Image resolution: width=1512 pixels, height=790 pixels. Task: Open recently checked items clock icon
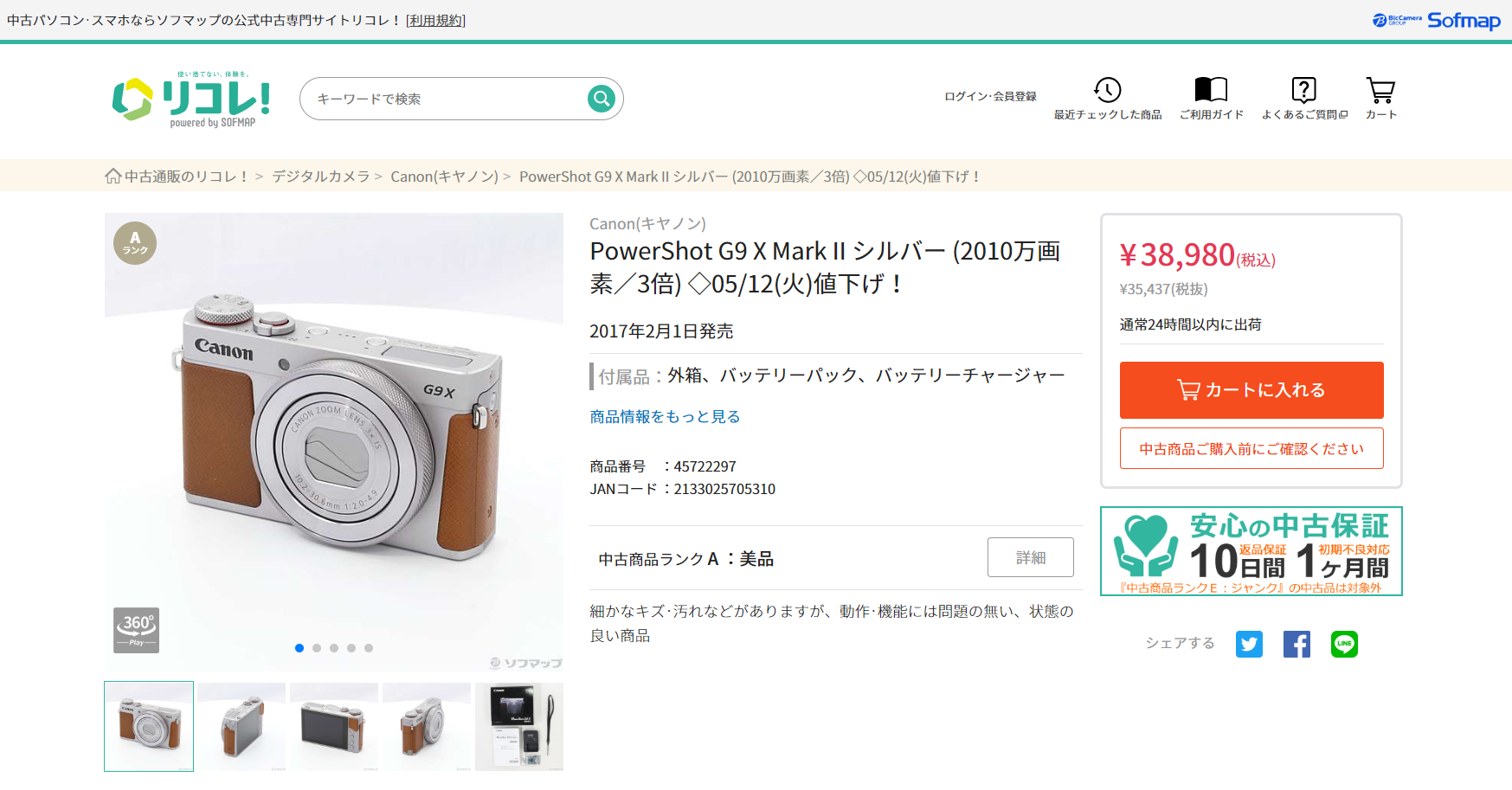(1107, 90)
